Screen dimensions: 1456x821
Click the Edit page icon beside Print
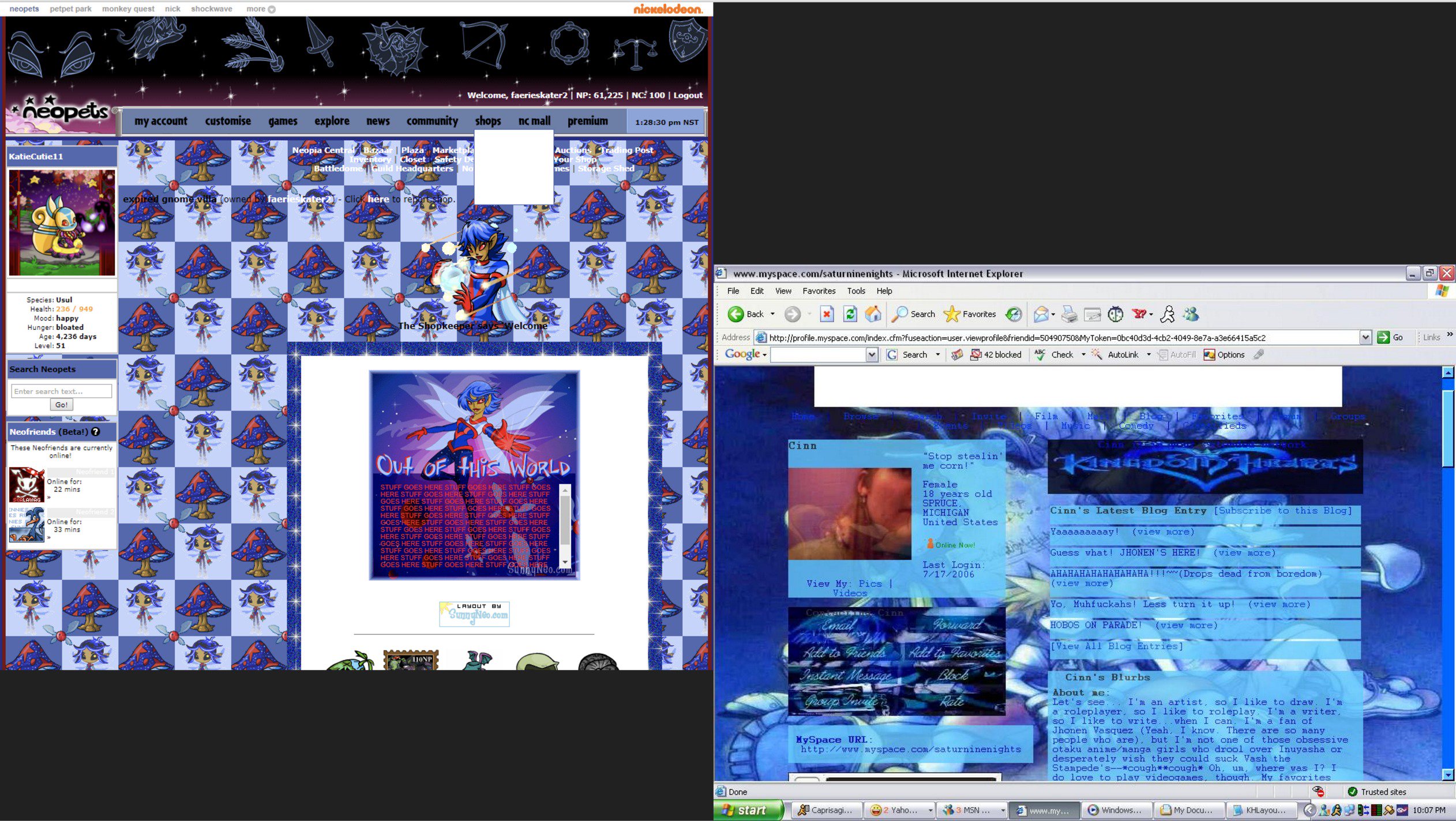[x=1093, y=314]
